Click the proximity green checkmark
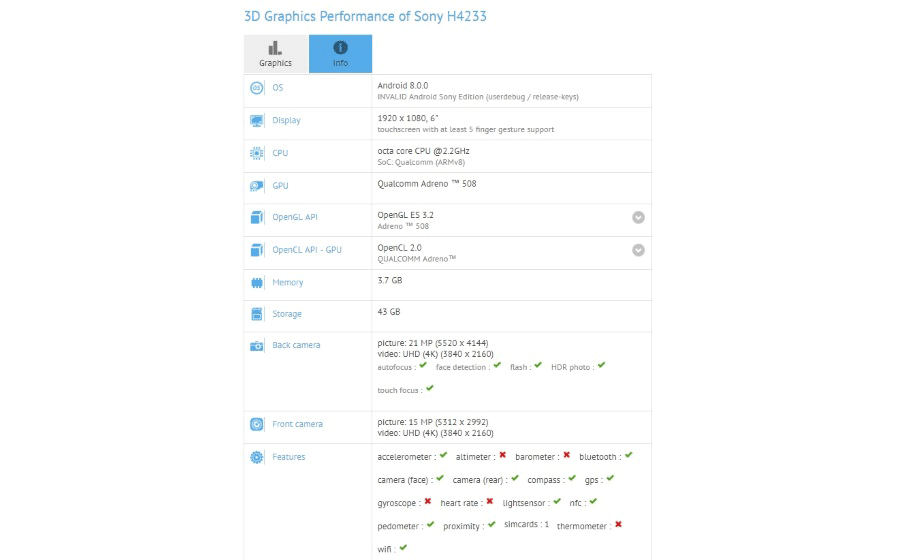900x560 pixels. click(491, 524)
